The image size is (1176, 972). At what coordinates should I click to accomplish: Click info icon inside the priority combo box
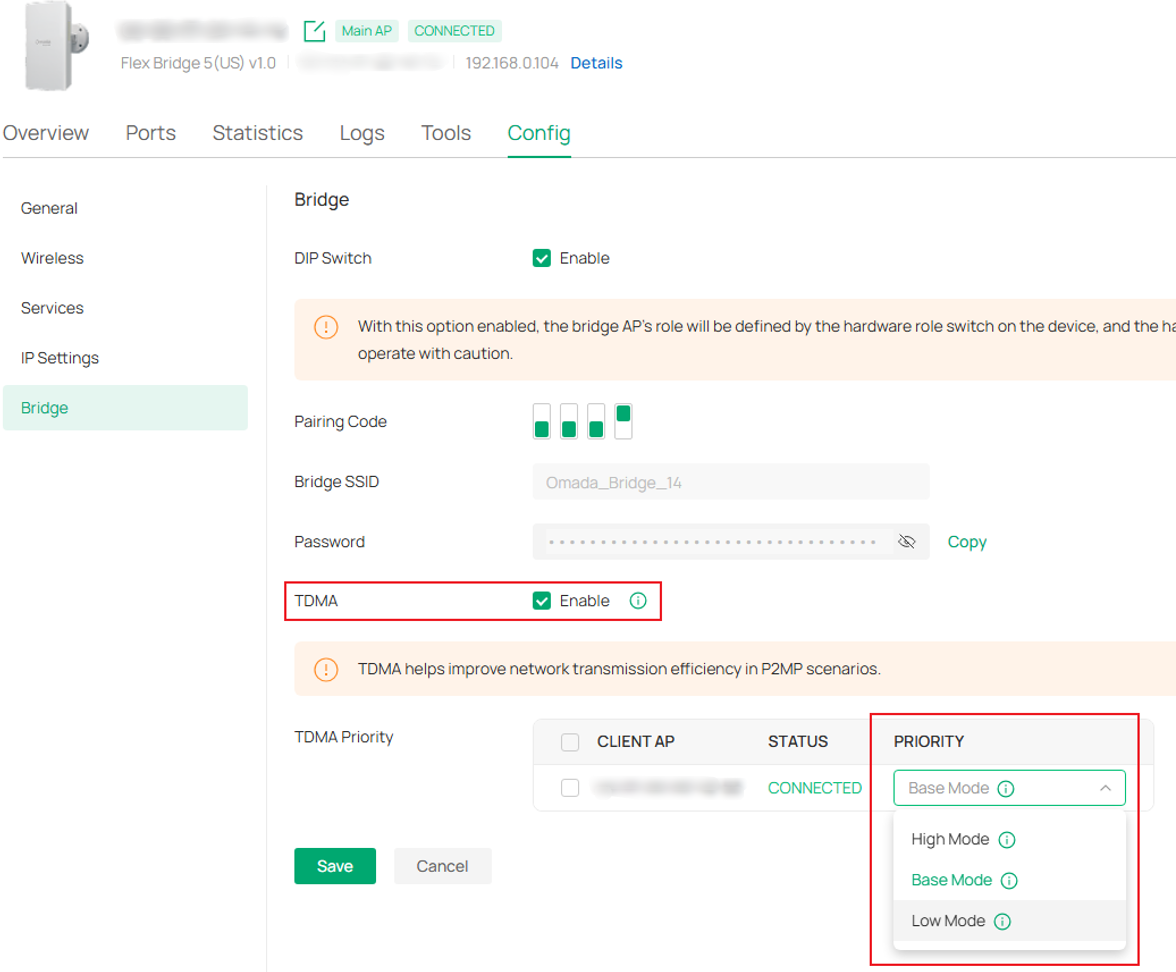point(1006,788)
